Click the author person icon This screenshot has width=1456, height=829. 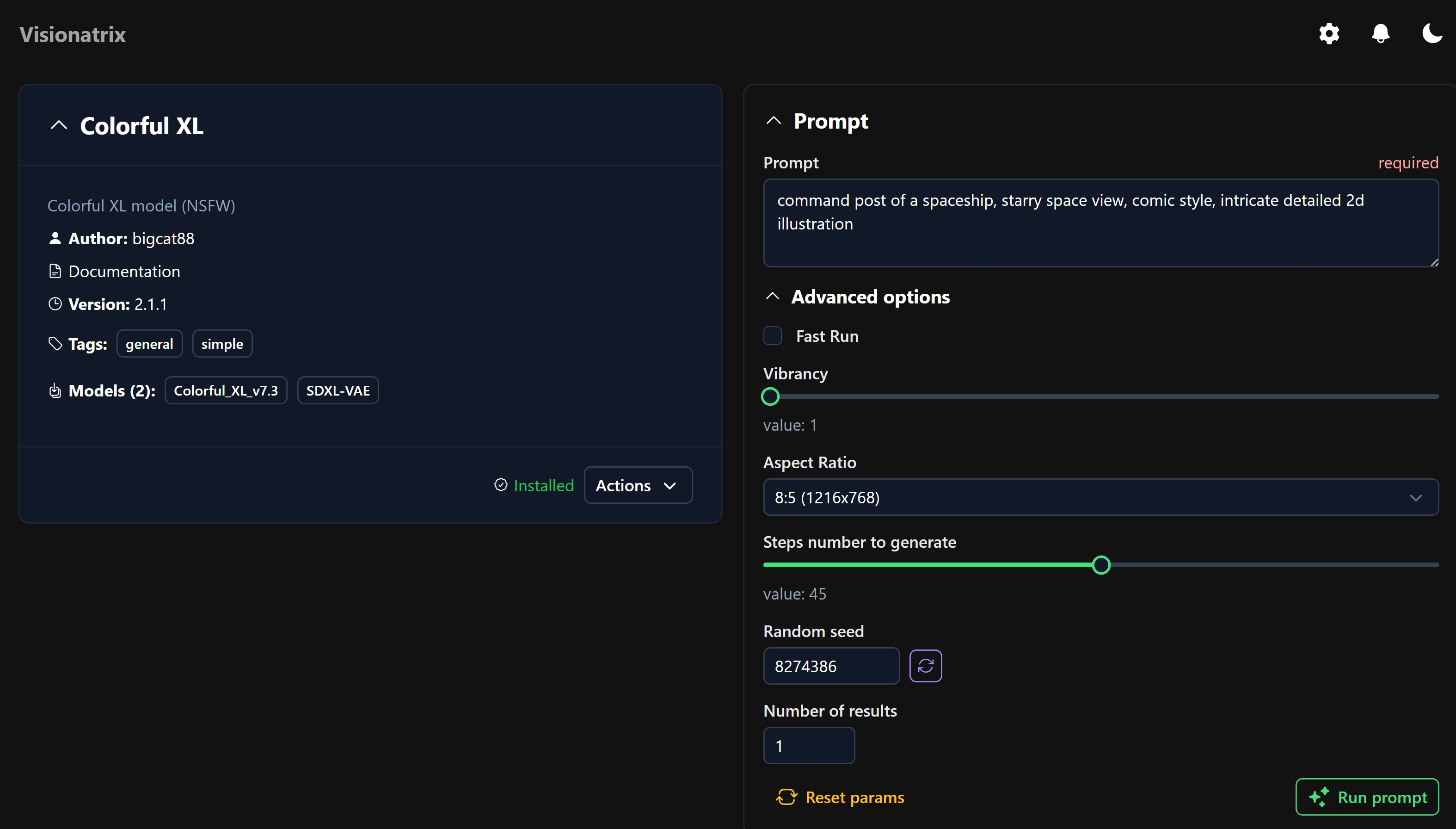point(55,238)
